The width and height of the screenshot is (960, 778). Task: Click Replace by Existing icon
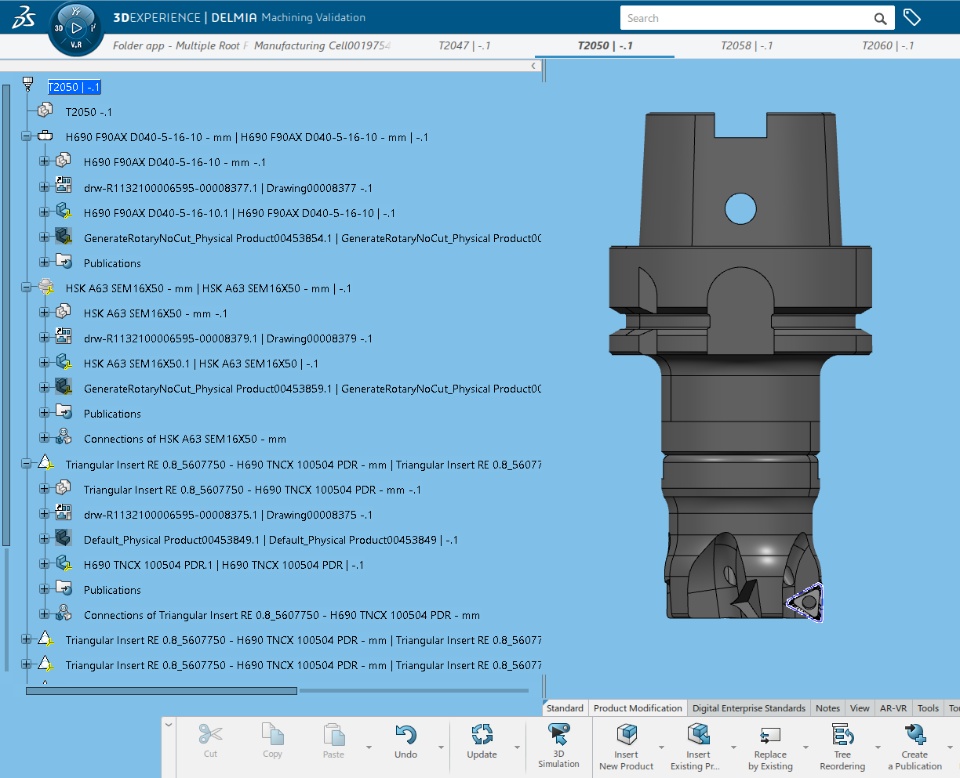pyautogui.click(x=770, y=735)
